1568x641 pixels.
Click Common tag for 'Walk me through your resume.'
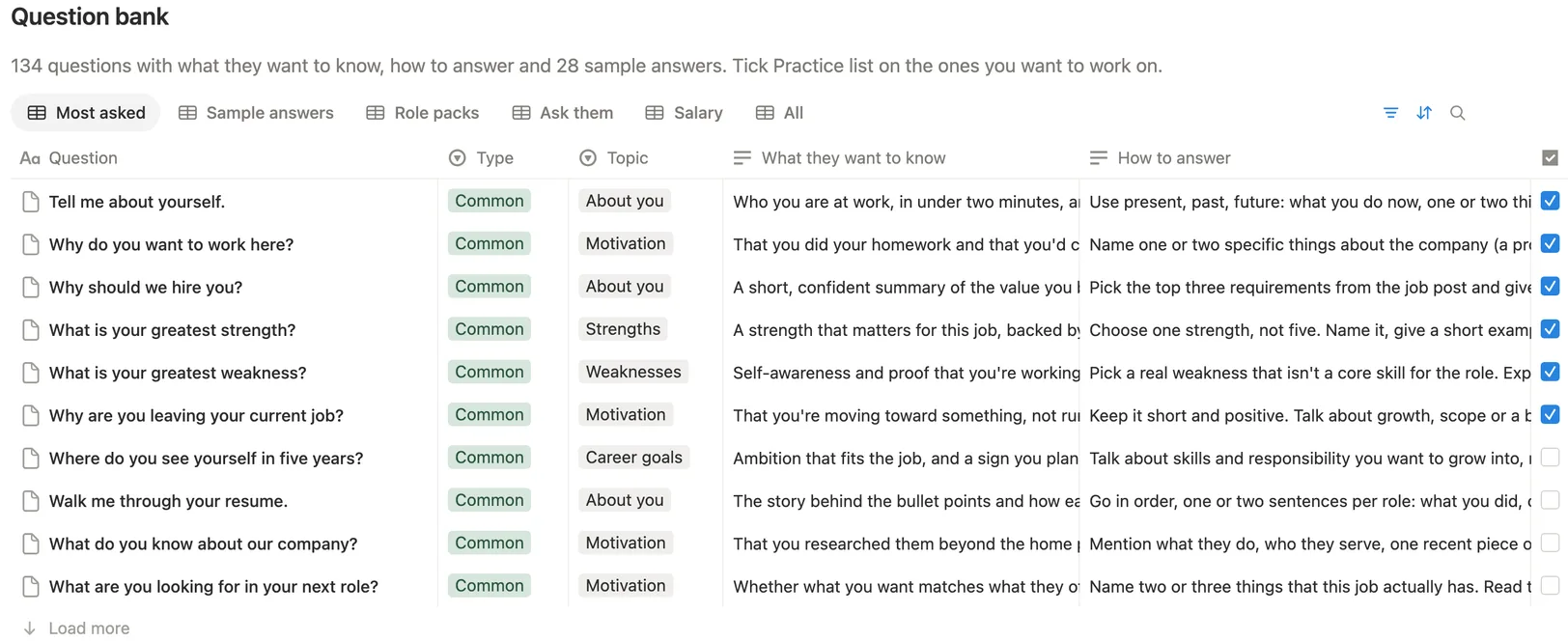click(490, 500)
